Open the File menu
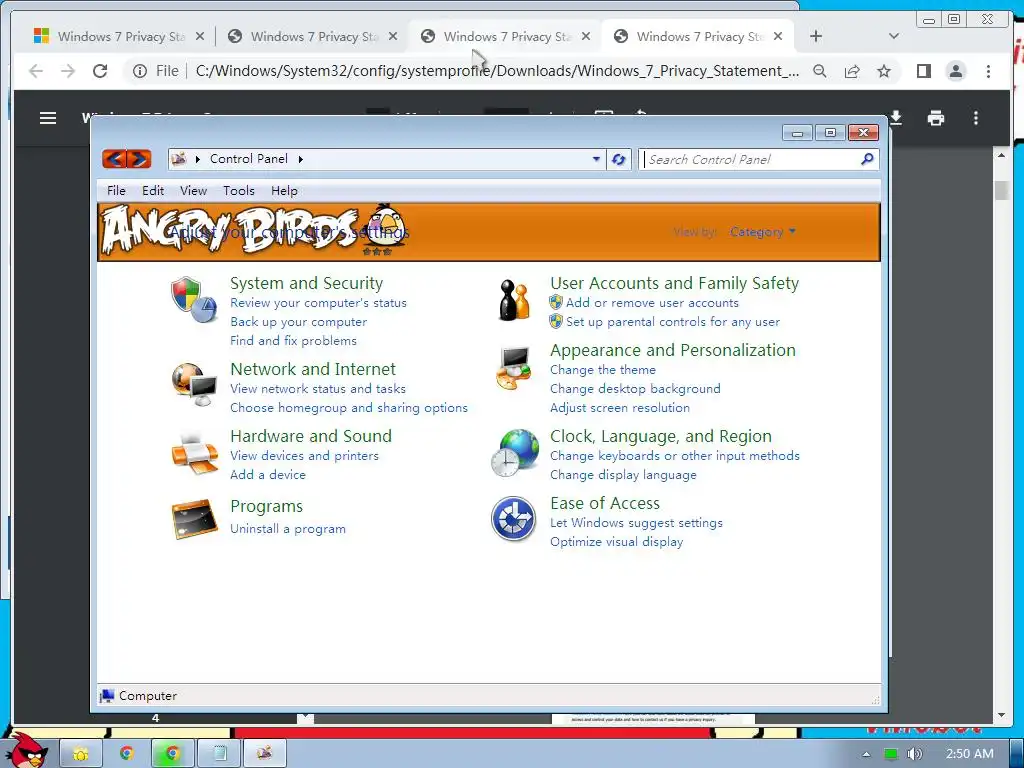This screenshot has width=1024, height=768. (116, 191)
